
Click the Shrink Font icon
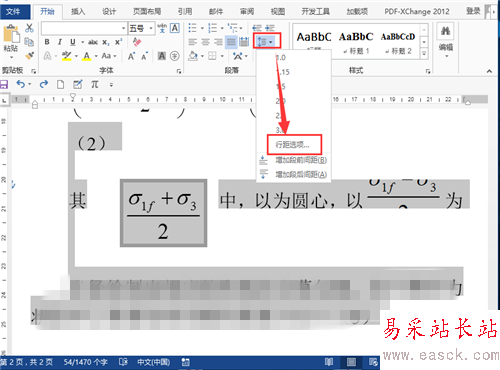coord(144,56)
